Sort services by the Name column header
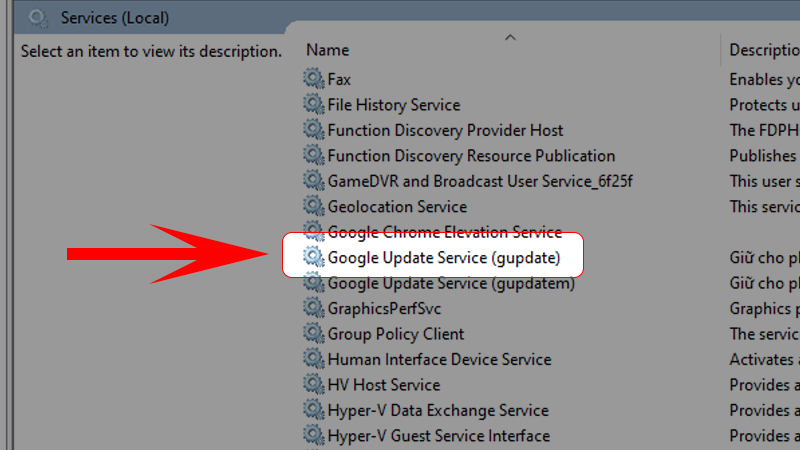This screenshot has height=450, width=800. pyautogui.click(x=328, y=50)
